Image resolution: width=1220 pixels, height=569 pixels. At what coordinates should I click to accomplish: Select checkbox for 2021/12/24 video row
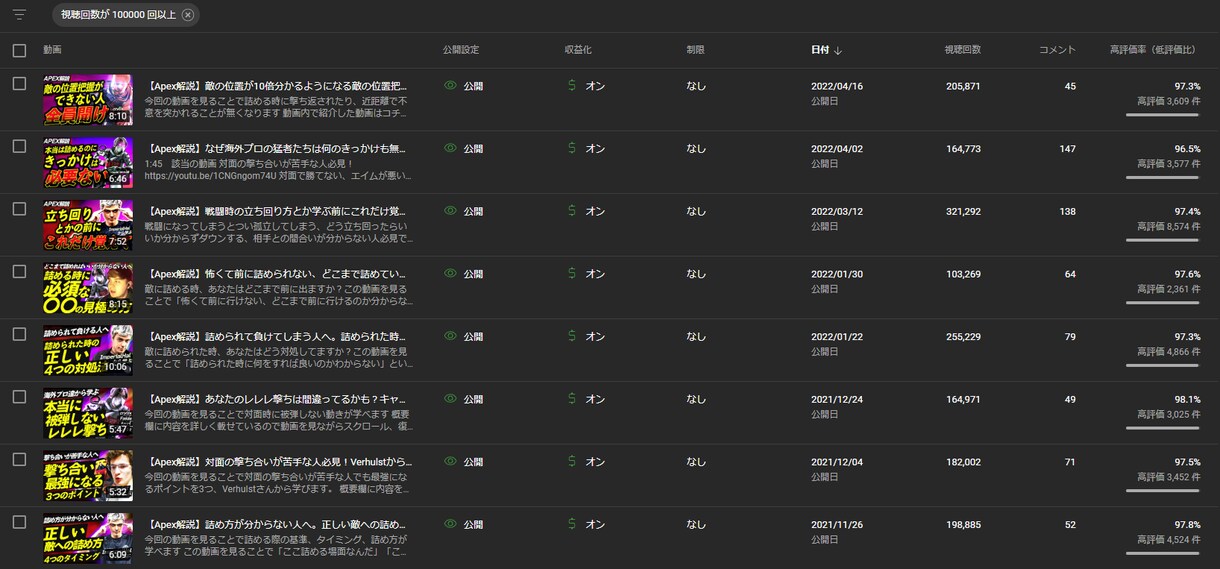(x=19, y=397)
